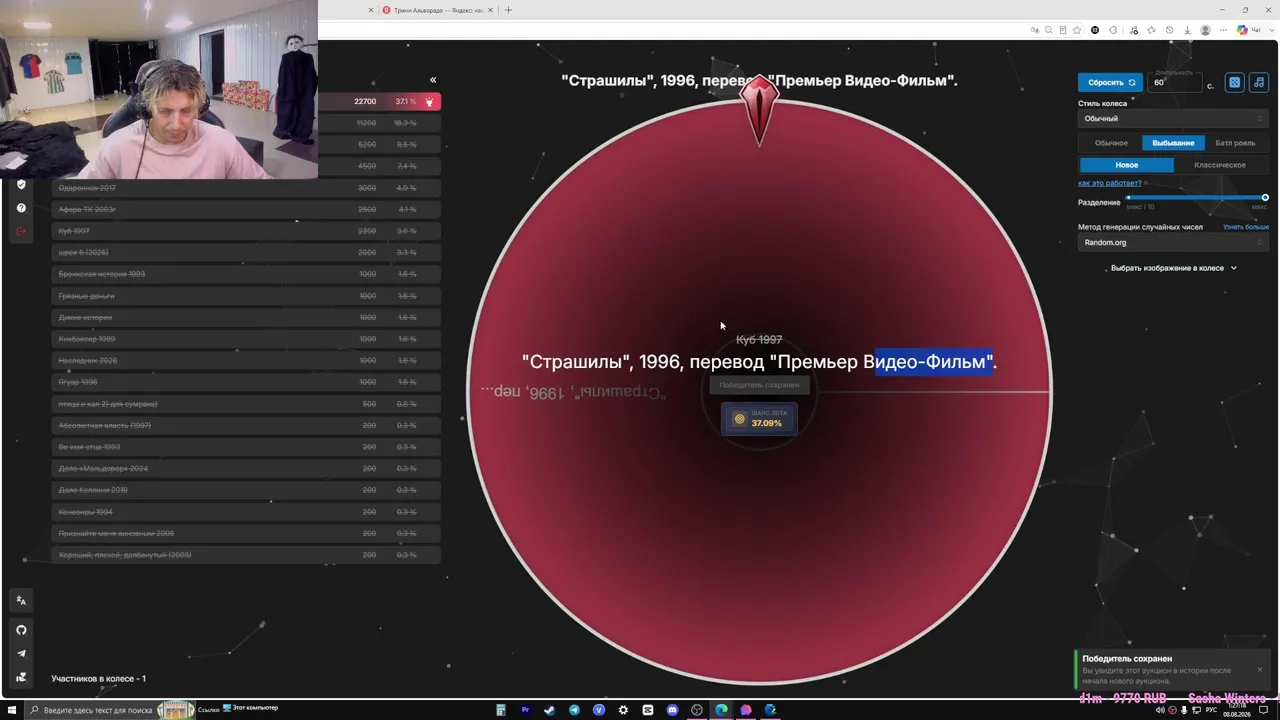The image size is (1280, 720).
Task: Switch to the Новое dropout format
Action: pos(1127,165)
